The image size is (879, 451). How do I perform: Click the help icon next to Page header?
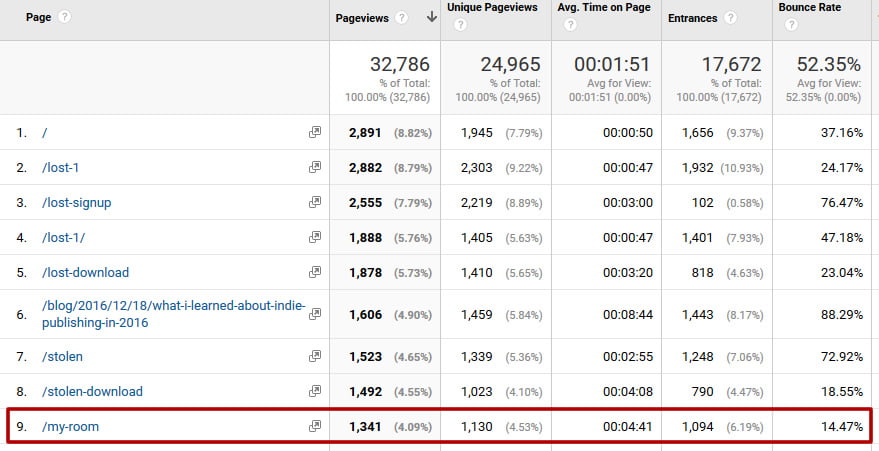coord(65,17)
